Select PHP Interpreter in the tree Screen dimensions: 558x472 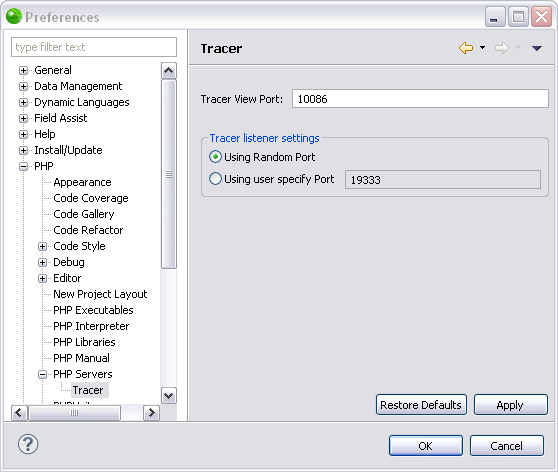pos(91,326)
